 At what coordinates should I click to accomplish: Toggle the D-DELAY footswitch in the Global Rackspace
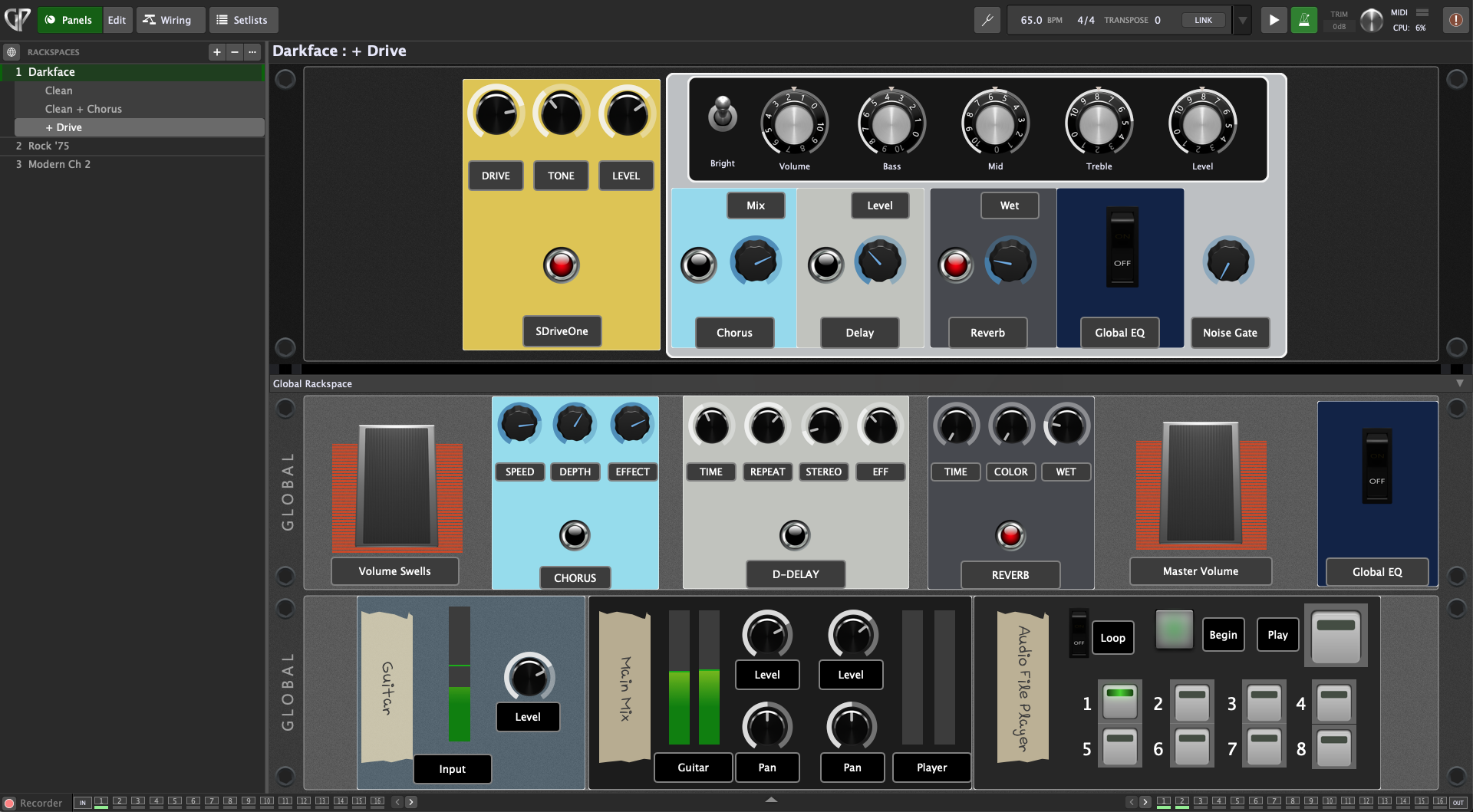(x=795, y=535)
